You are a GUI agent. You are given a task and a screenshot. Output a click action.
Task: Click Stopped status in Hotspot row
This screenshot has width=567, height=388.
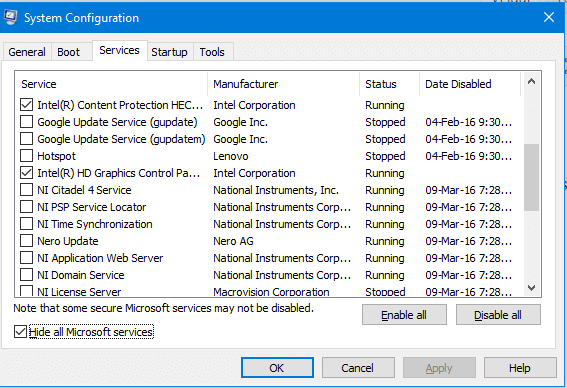pyautogui.click(x=385, y=156)
